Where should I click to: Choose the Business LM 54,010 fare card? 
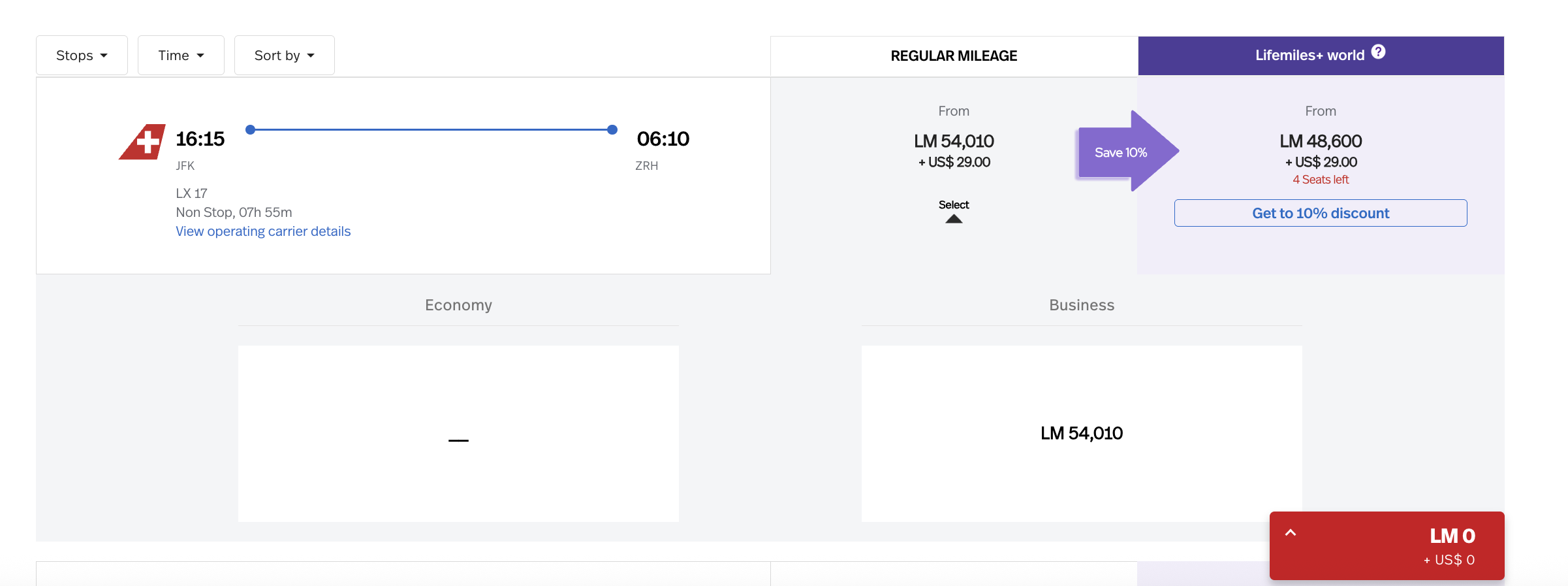click(1082, 433)
